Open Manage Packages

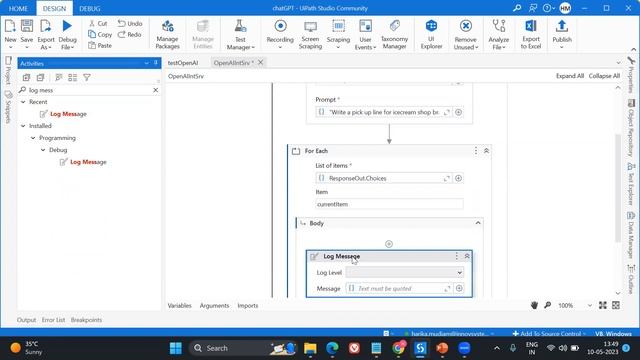pyautogui.click(x=167, y=34)
